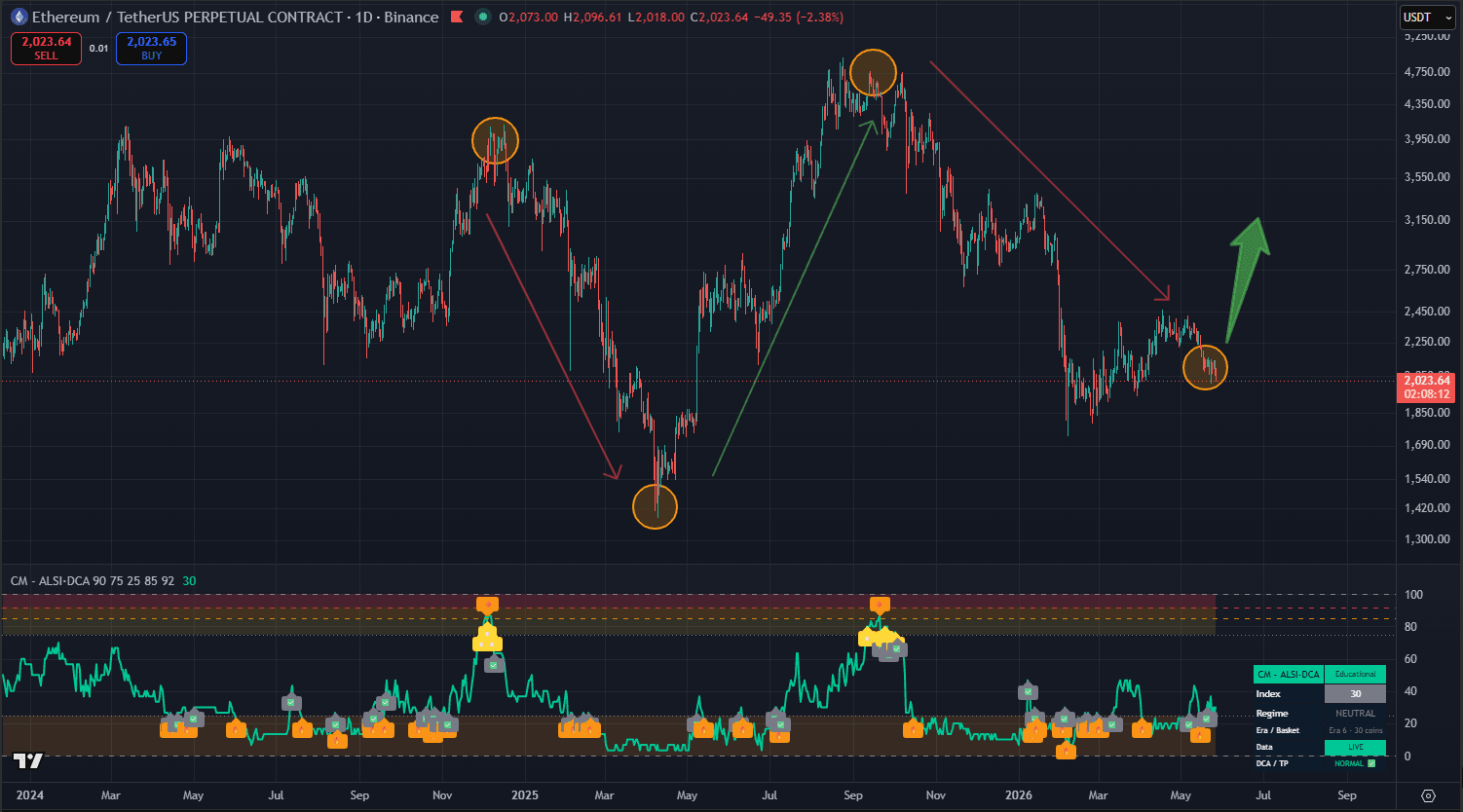Click the green LIVE data cell

(x=1355, y=747)
